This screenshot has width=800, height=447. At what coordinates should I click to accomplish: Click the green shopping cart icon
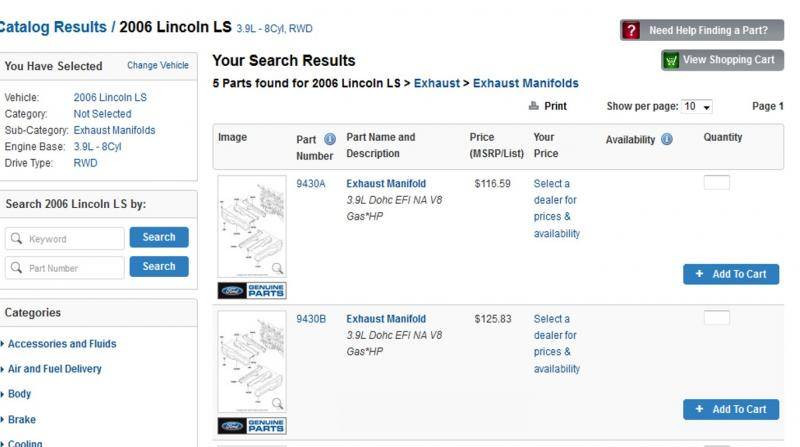(671, 60)
